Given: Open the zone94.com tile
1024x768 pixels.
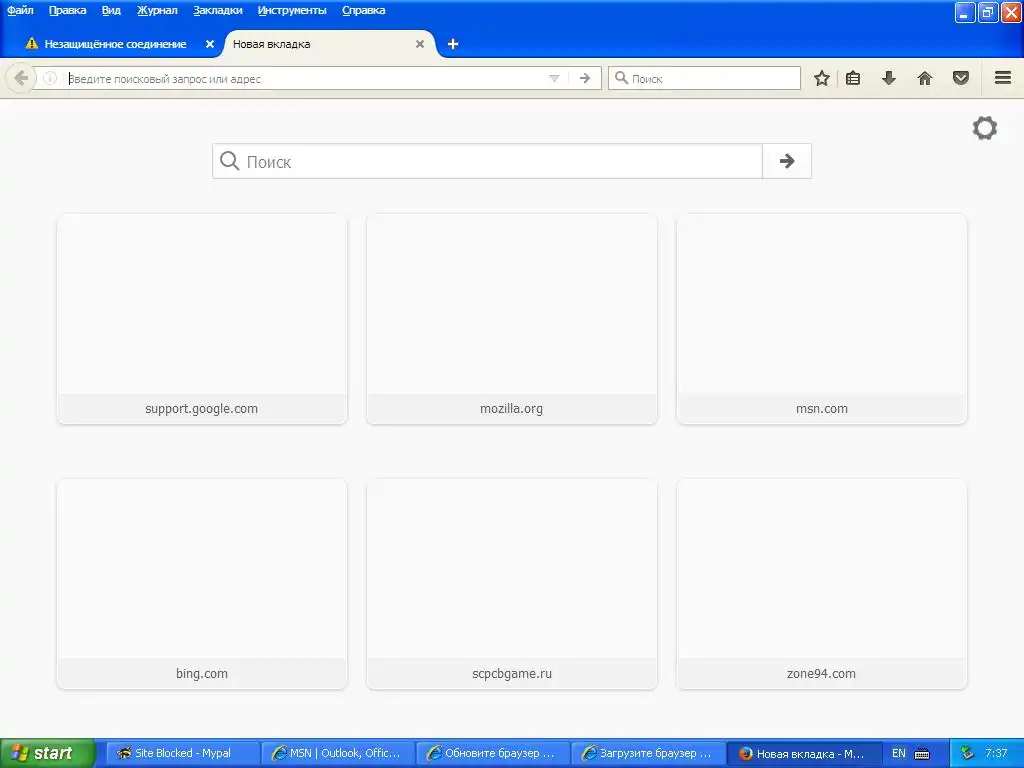Looking at the screenshot, I should point(822,584).
